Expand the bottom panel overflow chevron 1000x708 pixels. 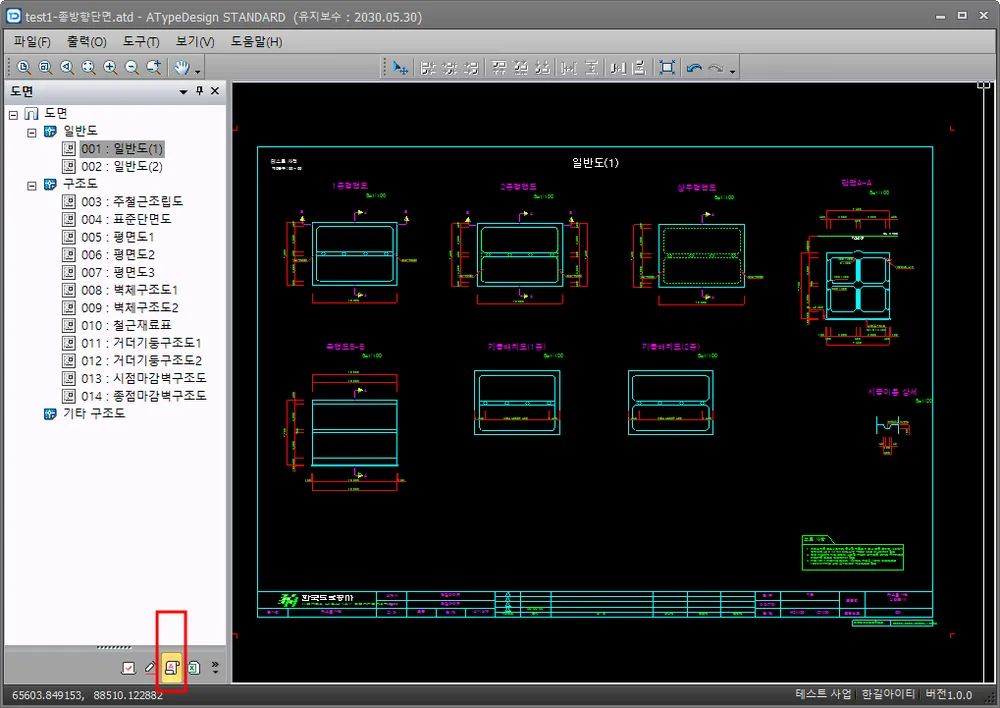click(x=215, y=667)
